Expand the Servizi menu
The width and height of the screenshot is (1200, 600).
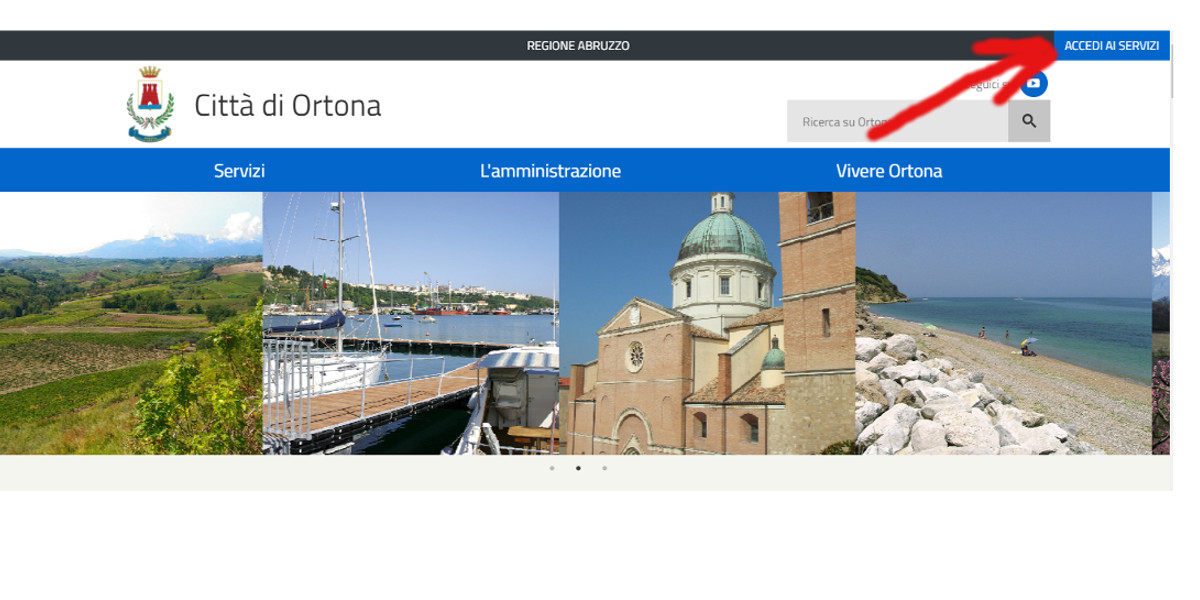(x=239, y=171)
